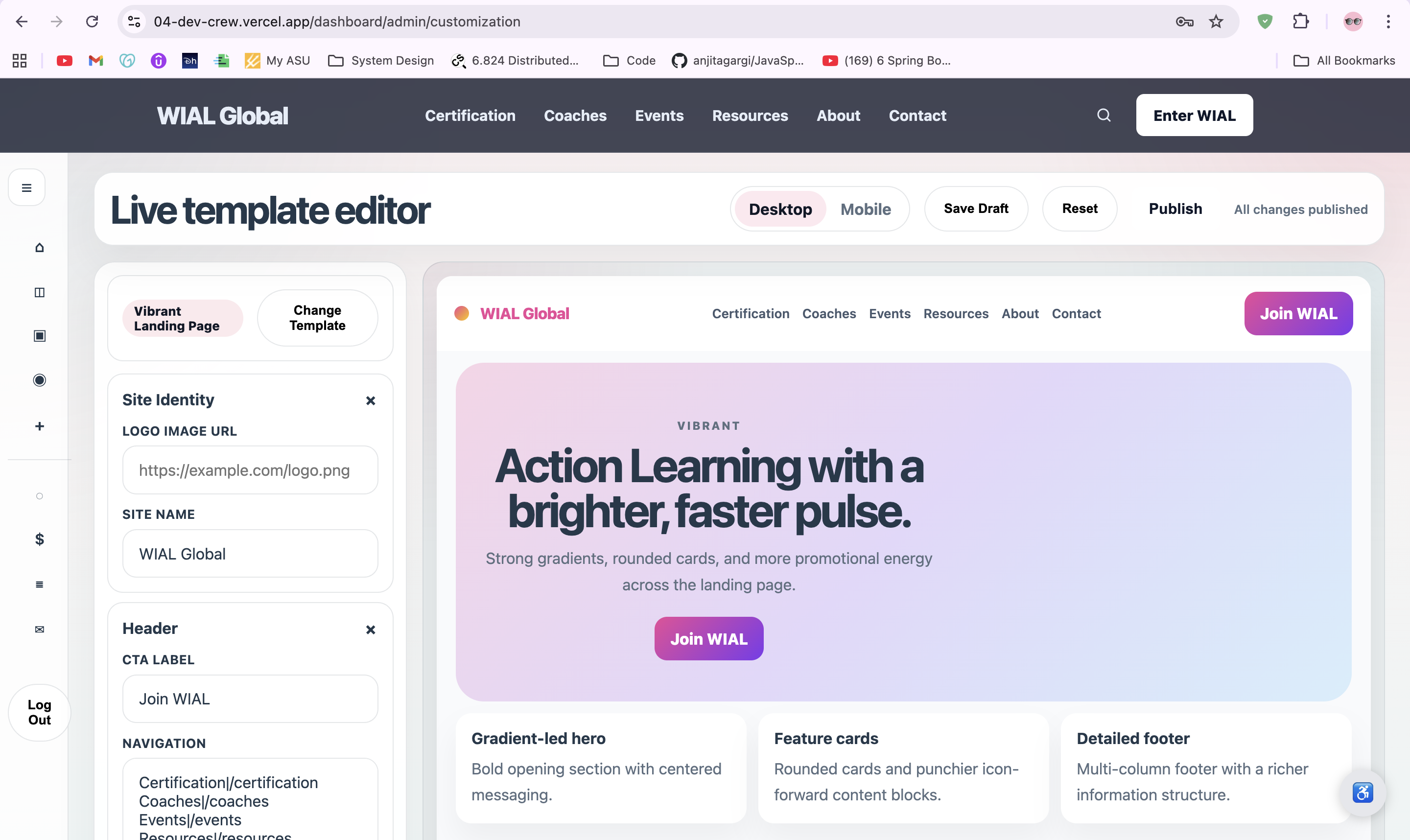Open the Change Template selector
Viewport: 1410px width, 840px height.
pos(318,318)
